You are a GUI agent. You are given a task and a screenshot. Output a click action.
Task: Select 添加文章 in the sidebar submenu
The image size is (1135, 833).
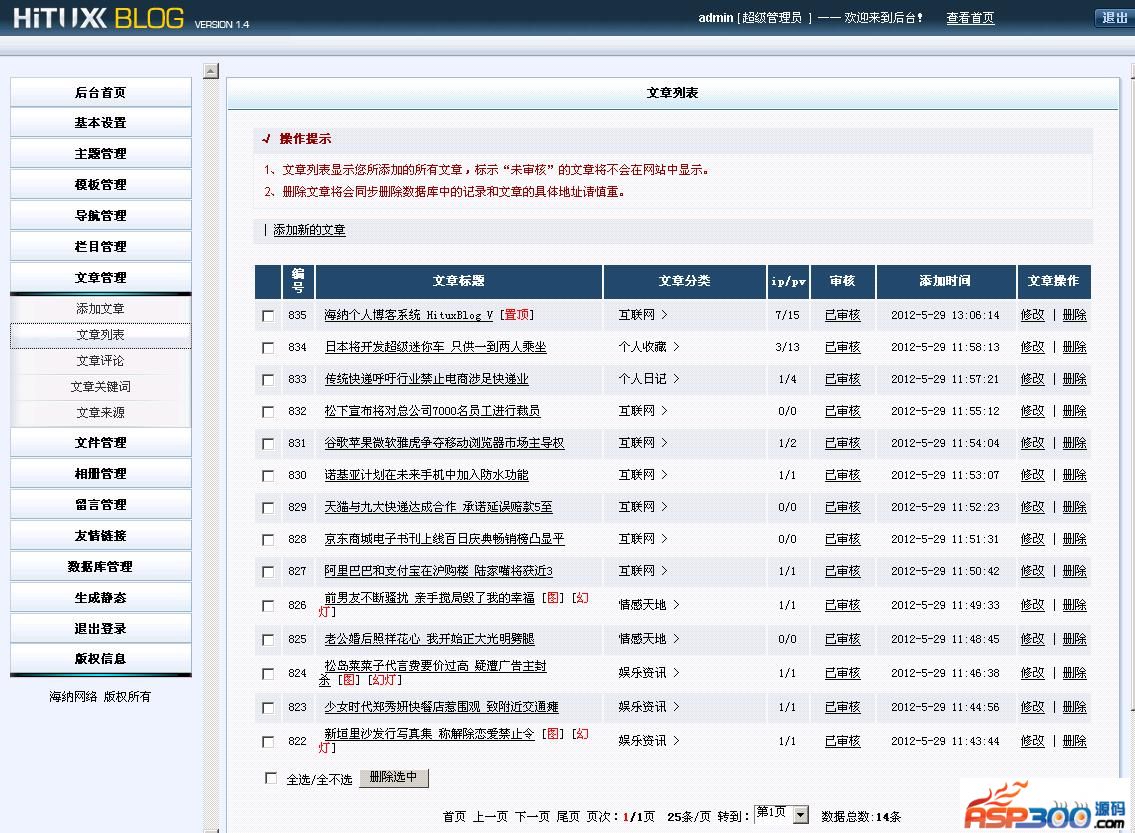coord(100,309)
